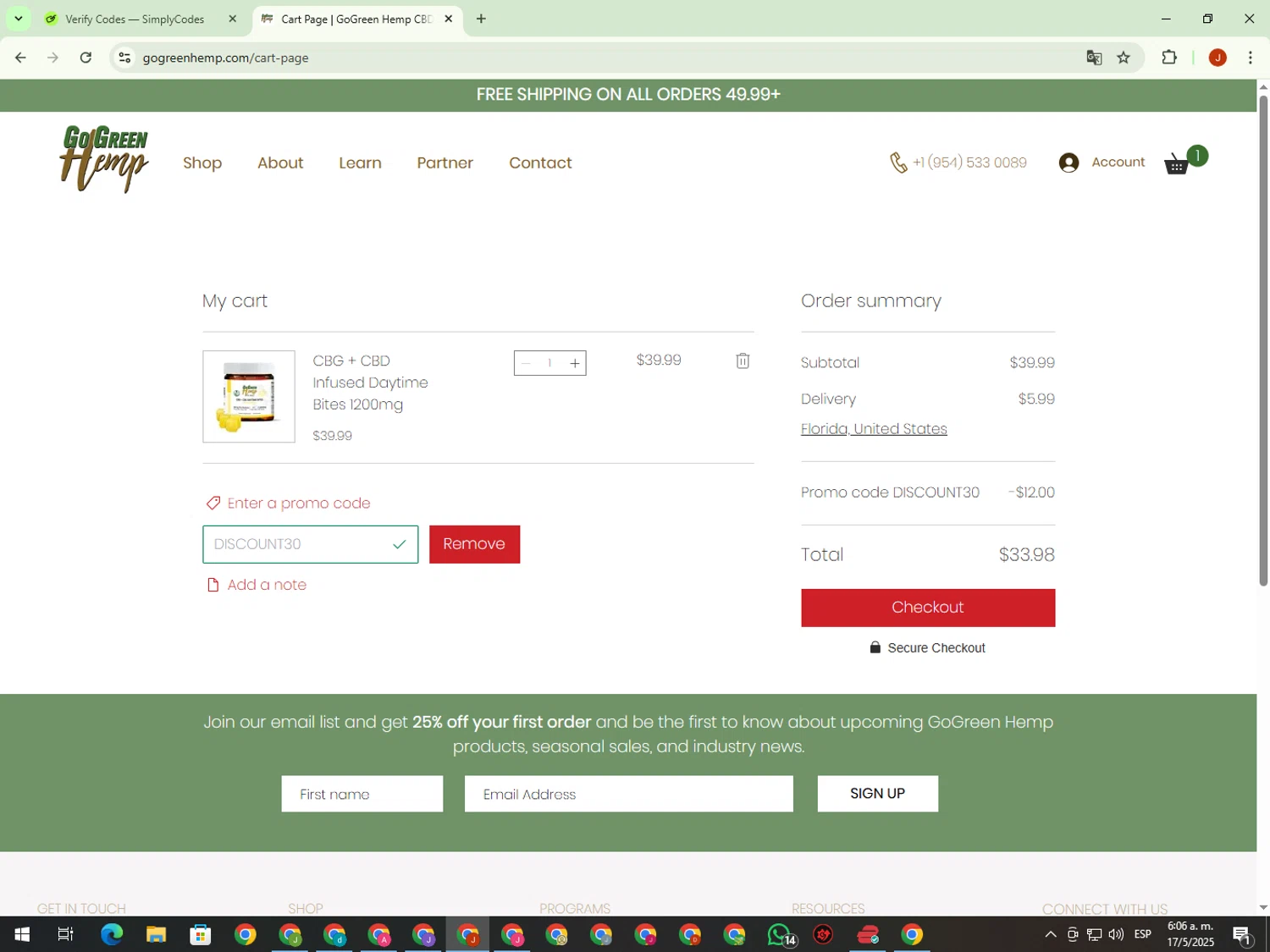Open the Contact menu item
This screenshot has height=952, width=1270.
click(x=540, y=162)
